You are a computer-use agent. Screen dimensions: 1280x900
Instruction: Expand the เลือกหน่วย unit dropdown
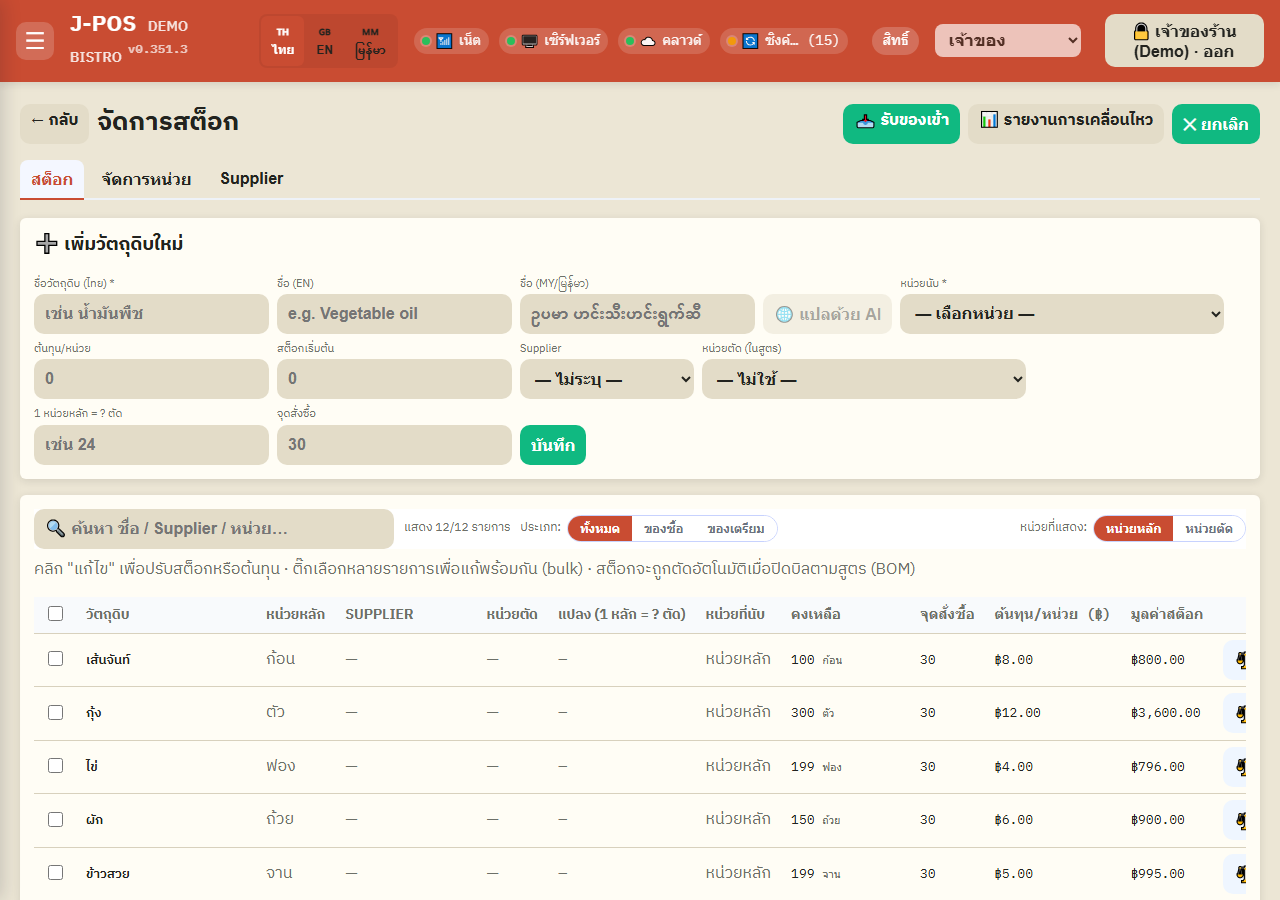1062,314
